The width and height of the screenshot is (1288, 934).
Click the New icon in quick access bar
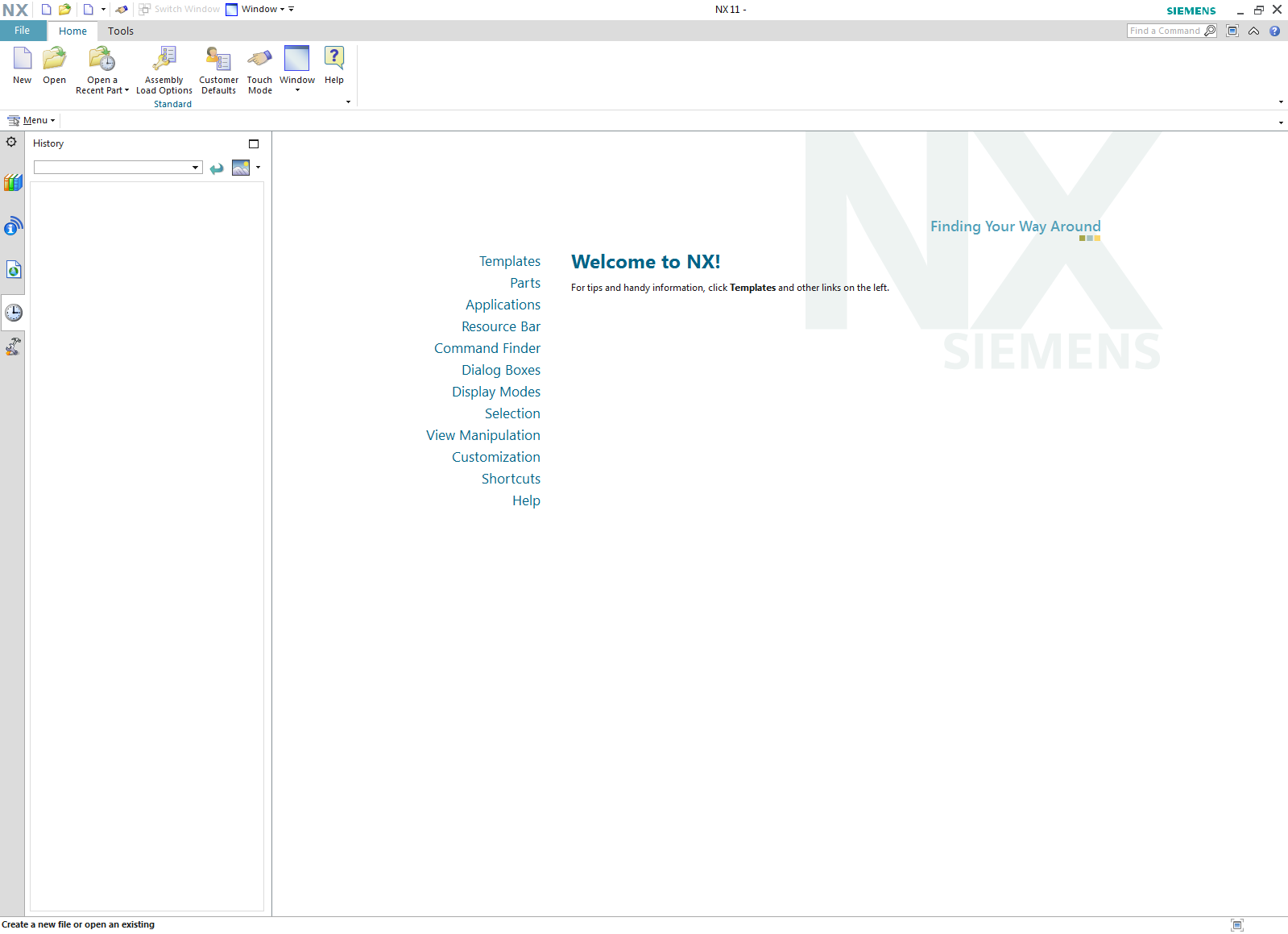pyautogui.click(x=46, y=10)
